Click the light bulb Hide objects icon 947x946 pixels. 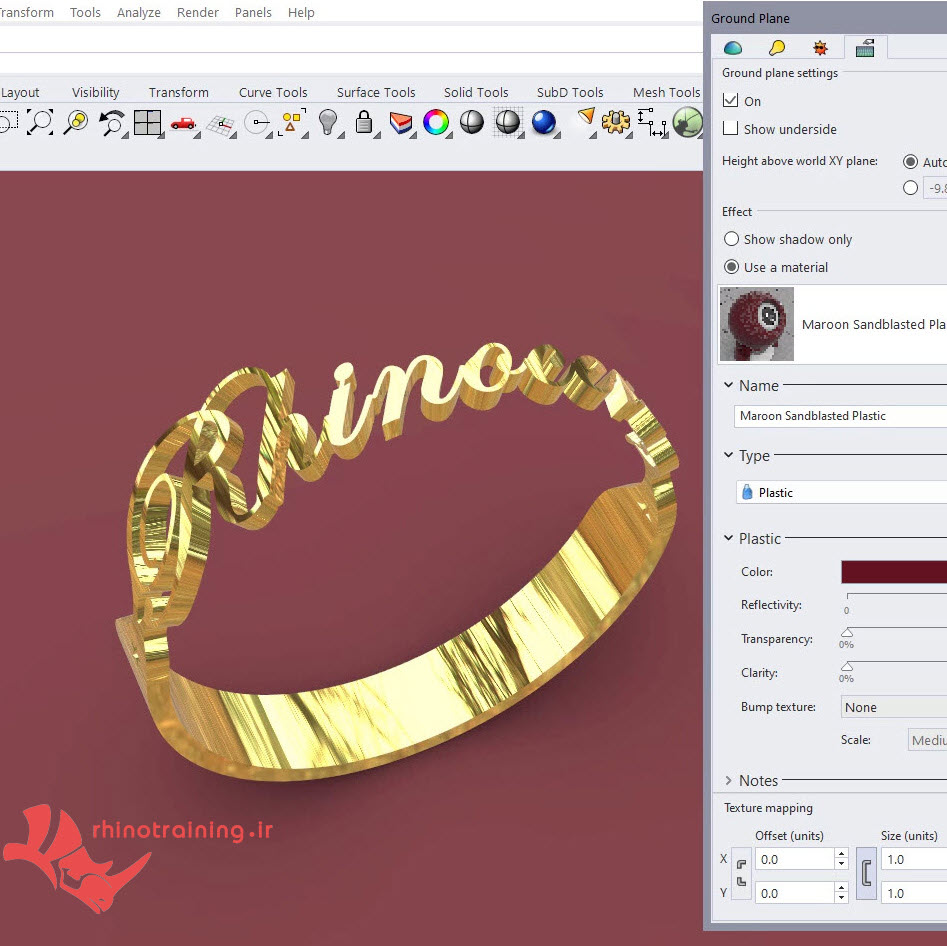(x=327, y=122)
